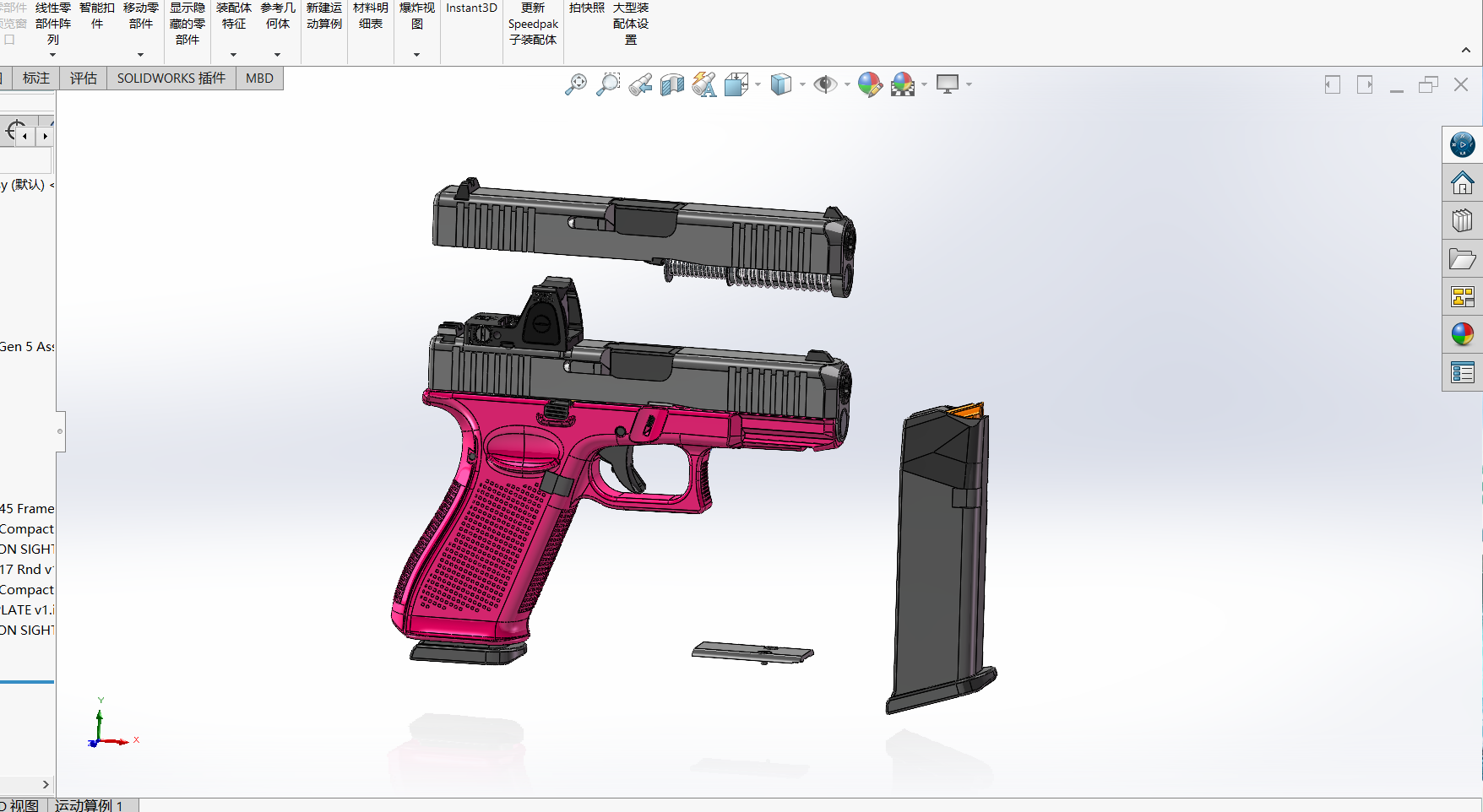Screen dimensions: 1483x812
Task: Click the 拍快照 button
Action: pyautogui.click(x=588, y=8)
